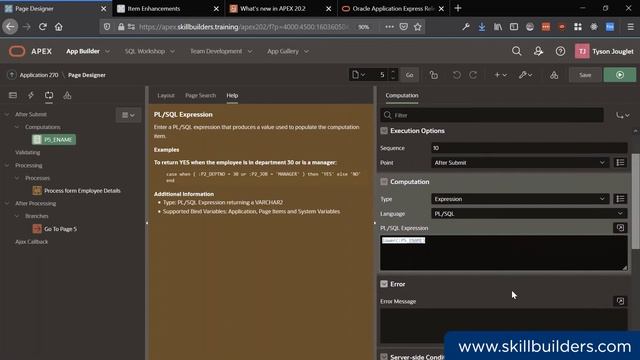Click the Go button next to page number
Screen dimensions: 640x360
pos(409,75)
